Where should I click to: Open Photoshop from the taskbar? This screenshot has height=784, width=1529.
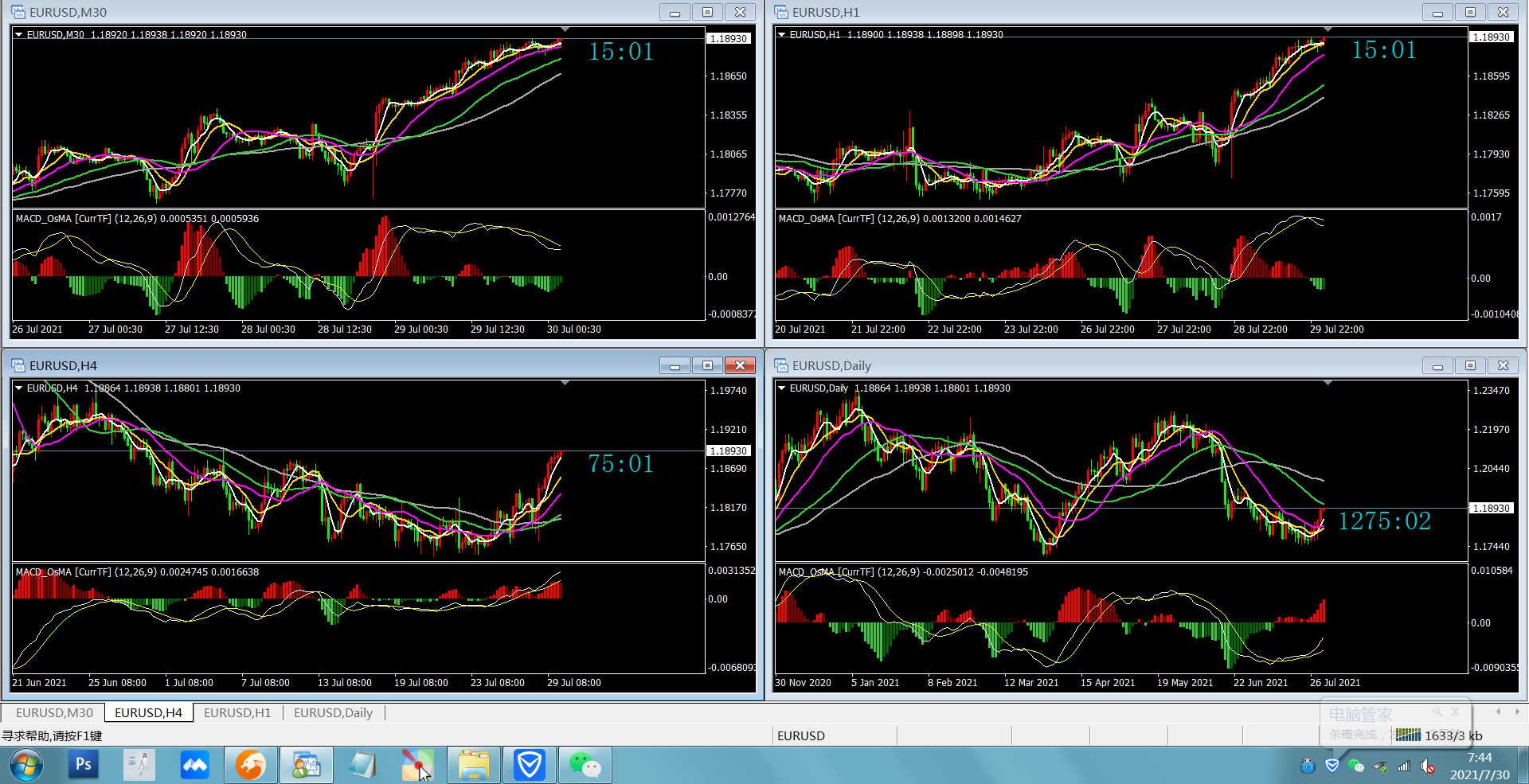click(84, 765)
